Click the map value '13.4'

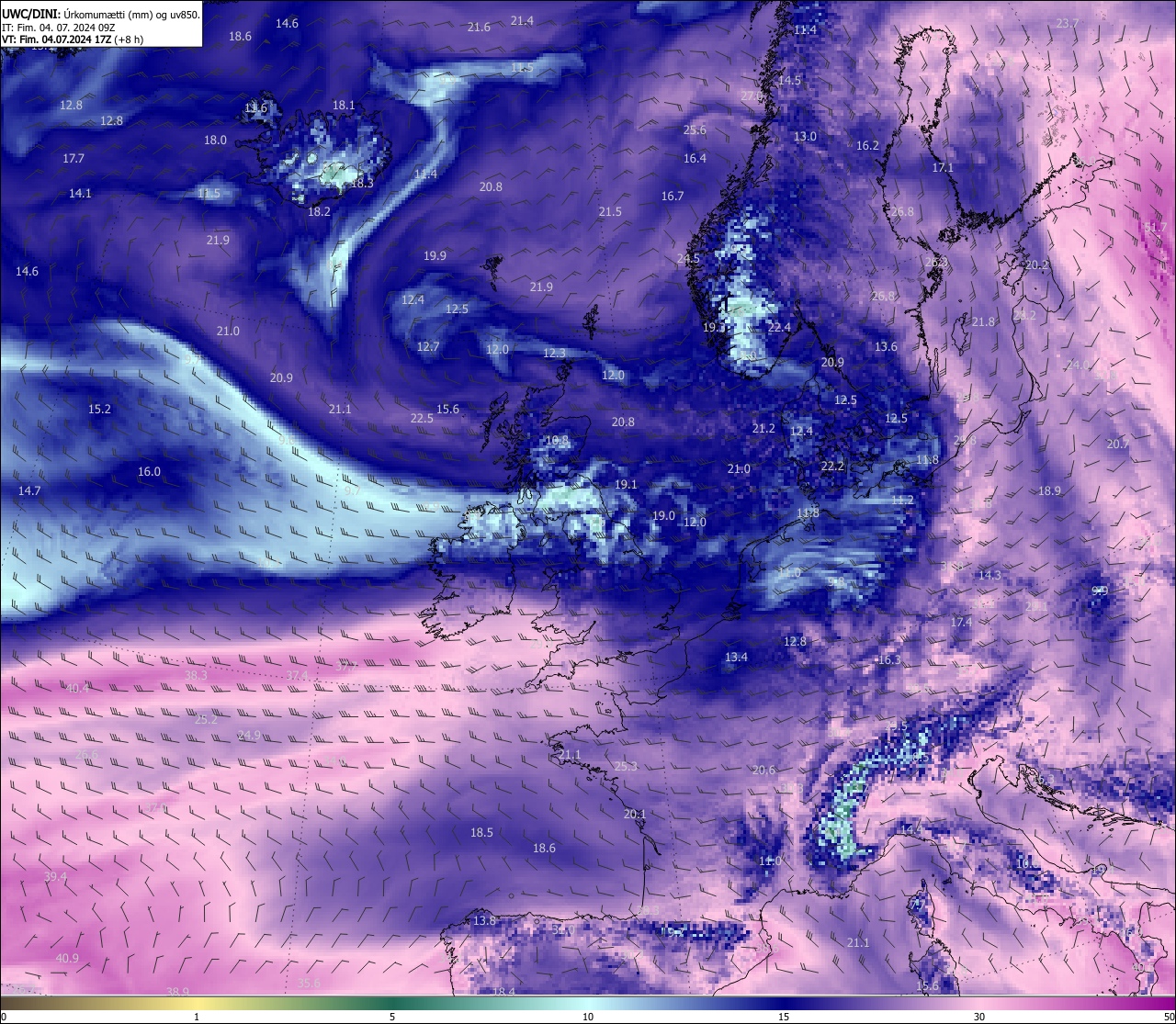(736, 657)
